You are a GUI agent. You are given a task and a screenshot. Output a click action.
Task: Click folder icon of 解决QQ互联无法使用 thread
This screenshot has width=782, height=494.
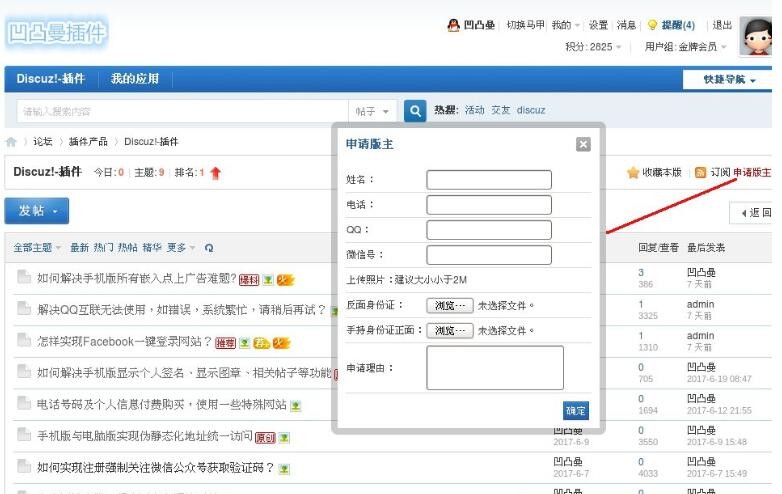pos(23,309)
